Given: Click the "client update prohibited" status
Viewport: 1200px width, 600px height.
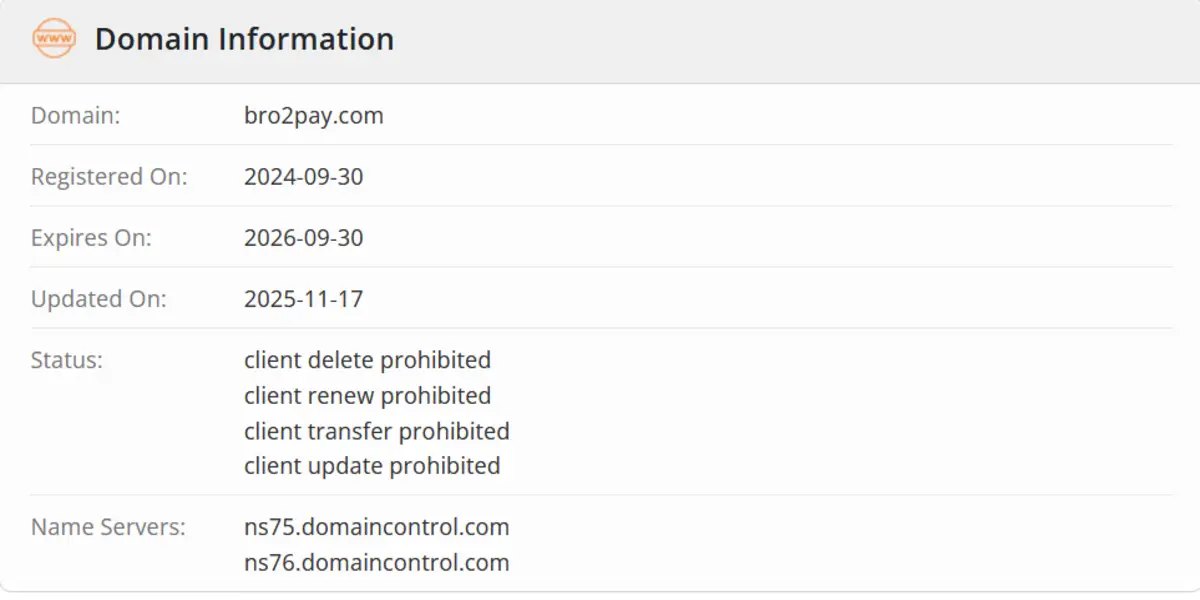Looking at the screenshot, I should tap(371, 466).
